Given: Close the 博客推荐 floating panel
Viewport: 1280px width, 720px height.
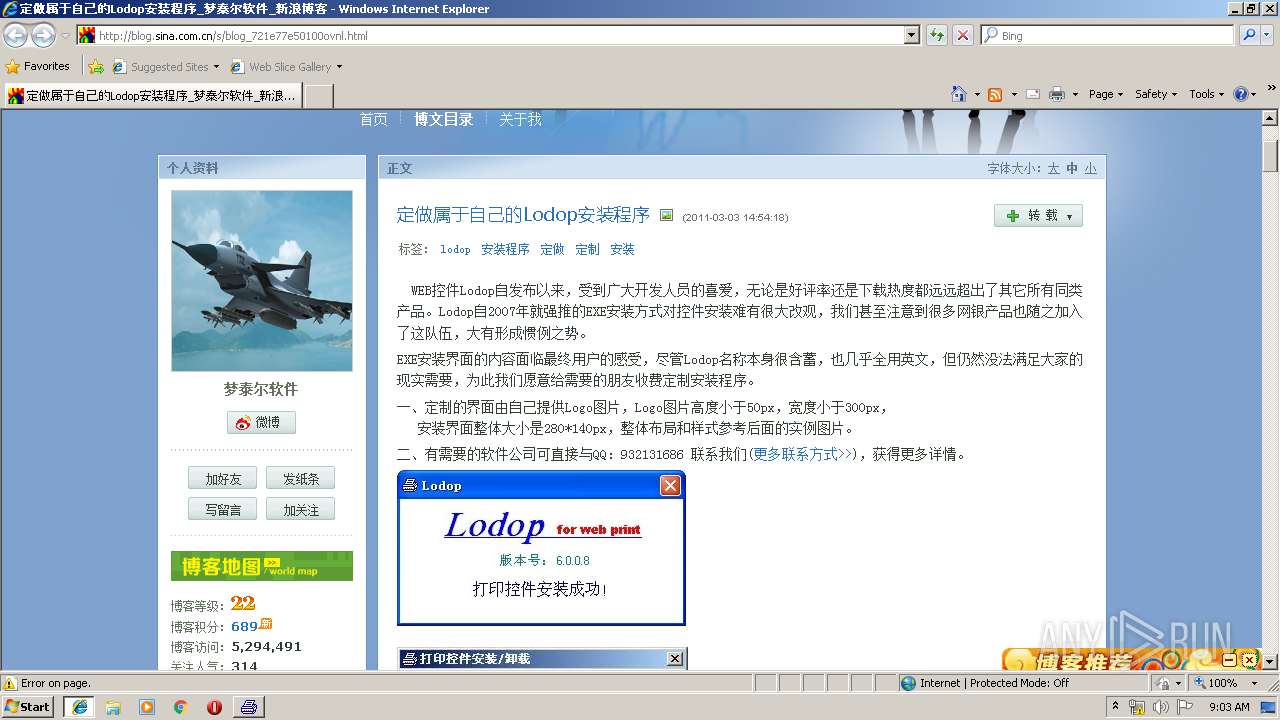Looking at the screenshot, I should pos(1249,660).
